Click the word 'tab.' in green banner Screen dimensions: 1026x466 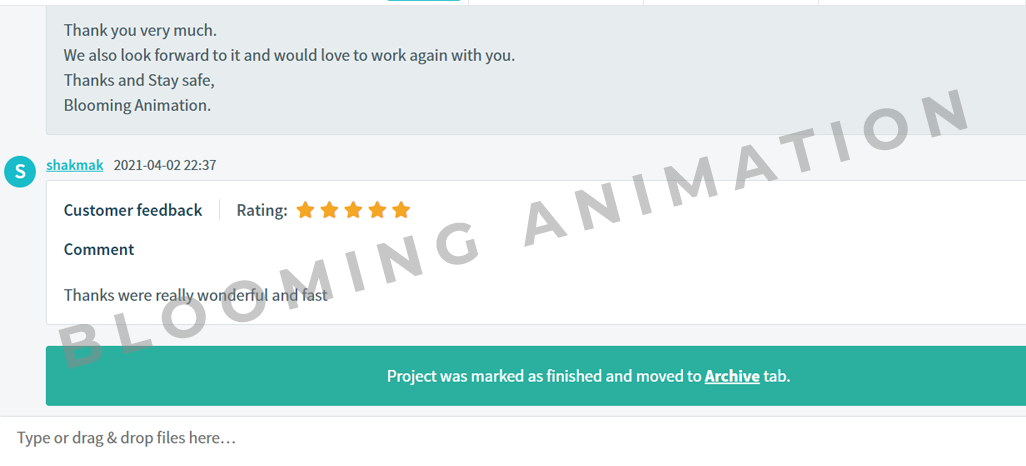pos(777,377)
